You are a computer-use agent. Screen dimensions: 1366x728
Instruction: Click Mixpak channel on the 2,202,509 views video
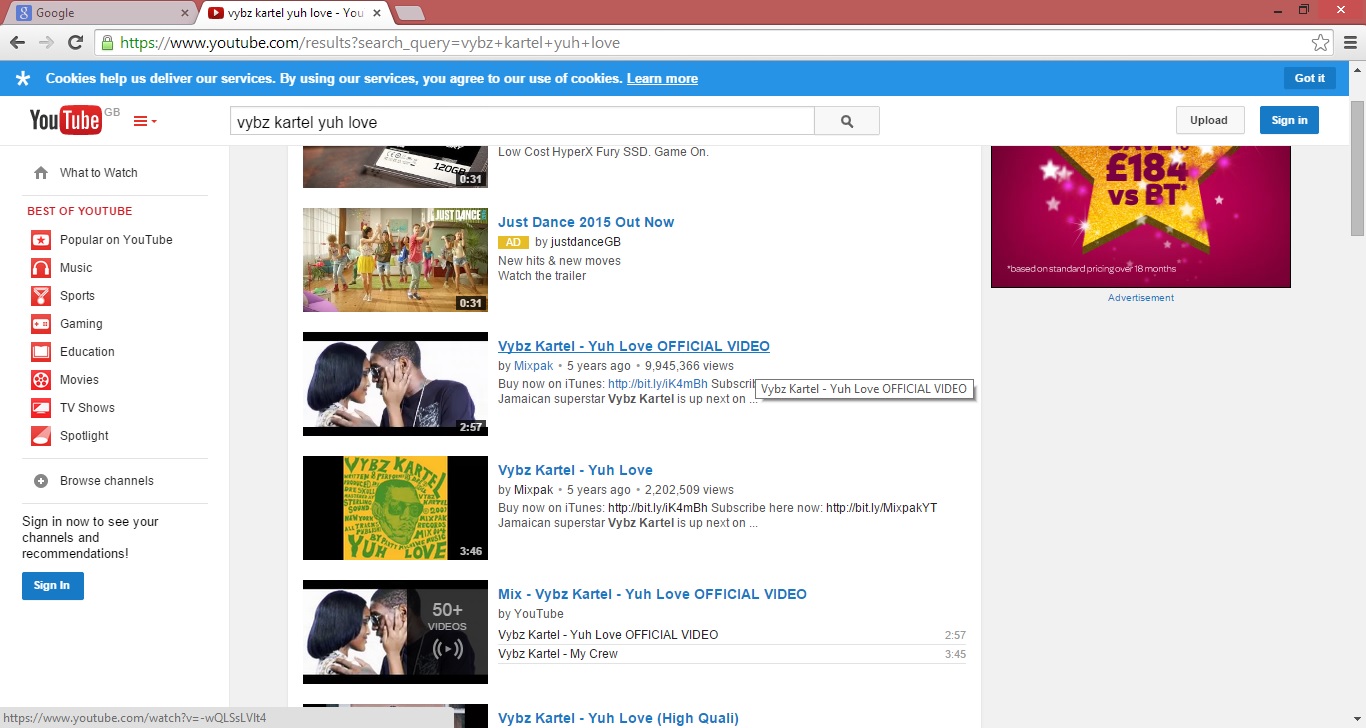click(x=534, y=490)
